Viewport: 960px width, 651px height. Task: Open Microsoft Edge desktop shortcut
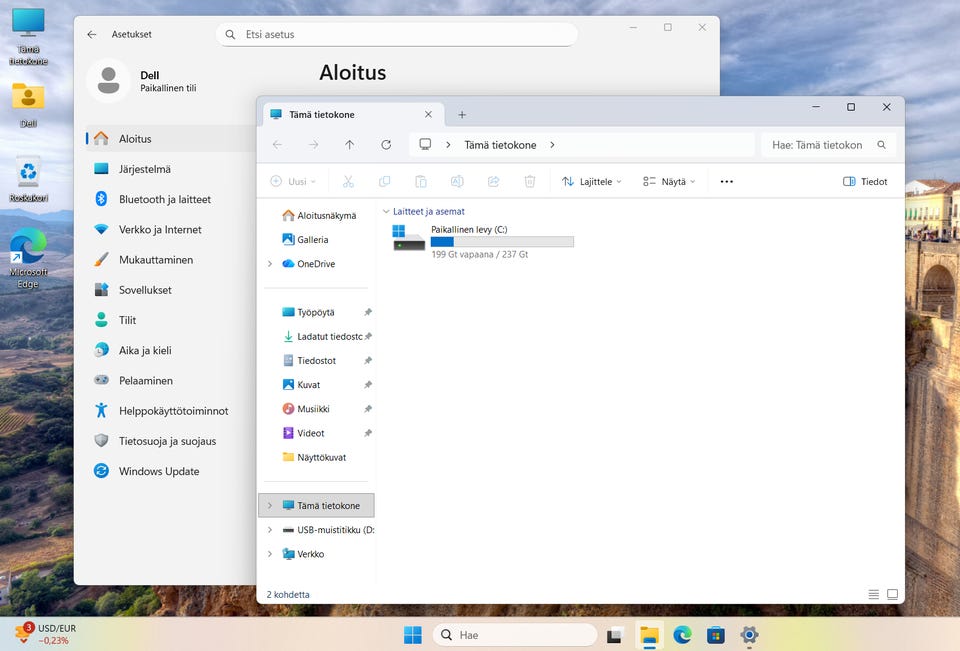click(28, 258)
